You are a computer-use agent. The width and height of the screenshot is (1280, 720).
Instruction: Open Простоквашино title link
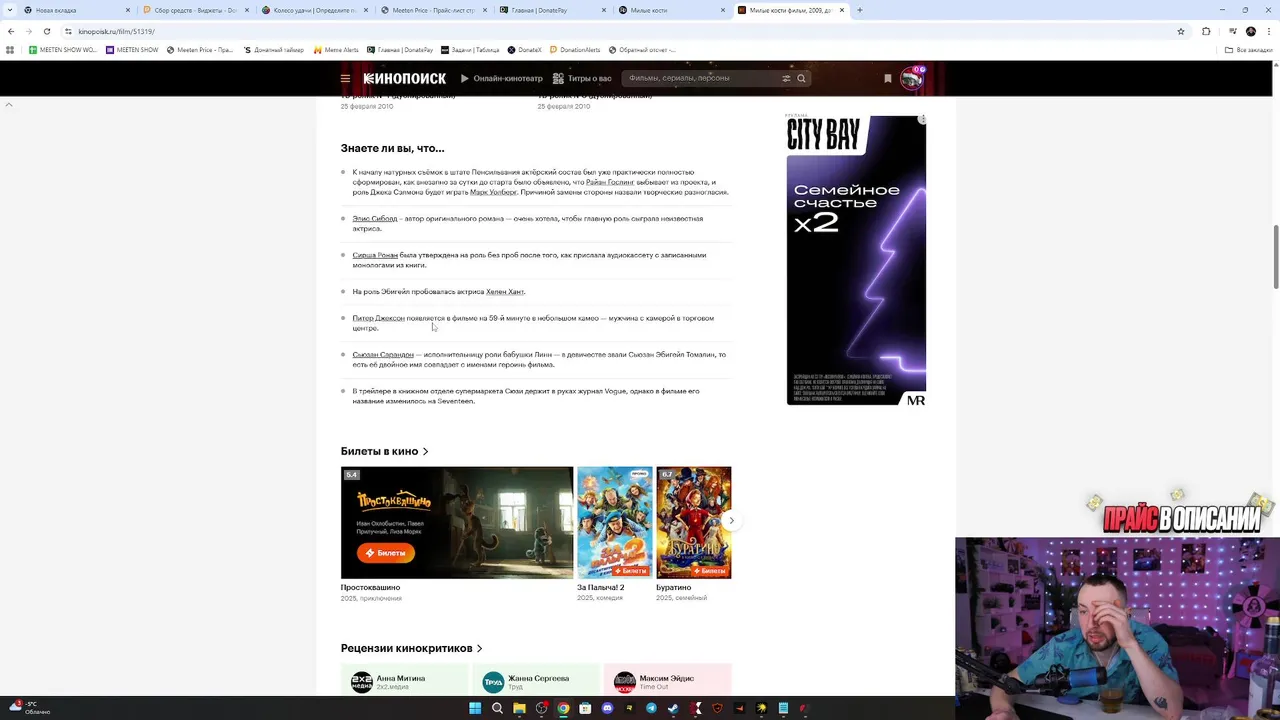370,587
